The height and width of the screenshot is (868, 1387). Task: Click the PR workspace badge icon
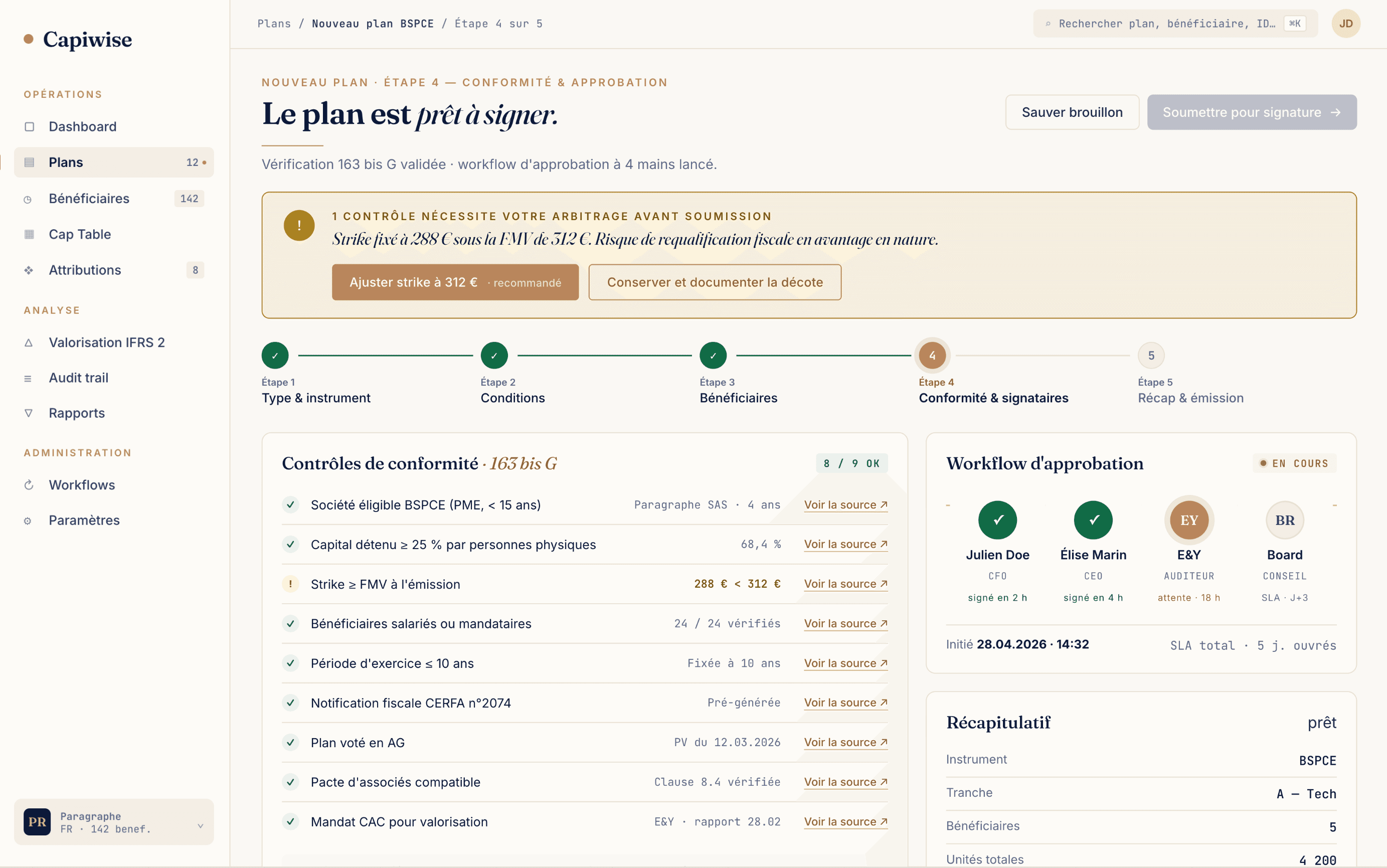pyautogui.click(x=37, y=821)
